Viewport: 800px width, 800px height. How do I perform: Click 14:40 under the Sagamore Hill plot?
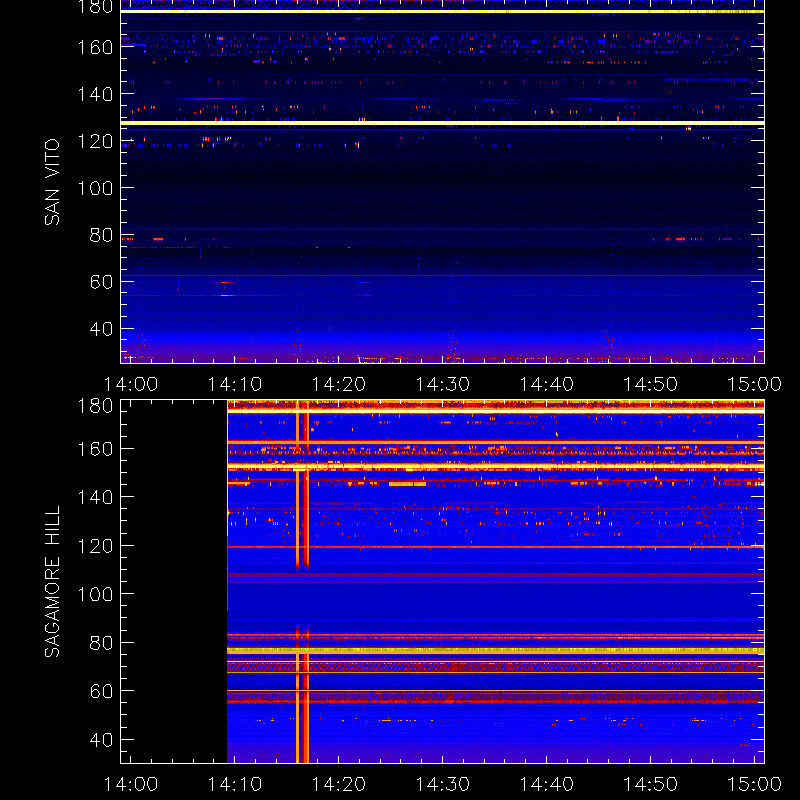546,784
